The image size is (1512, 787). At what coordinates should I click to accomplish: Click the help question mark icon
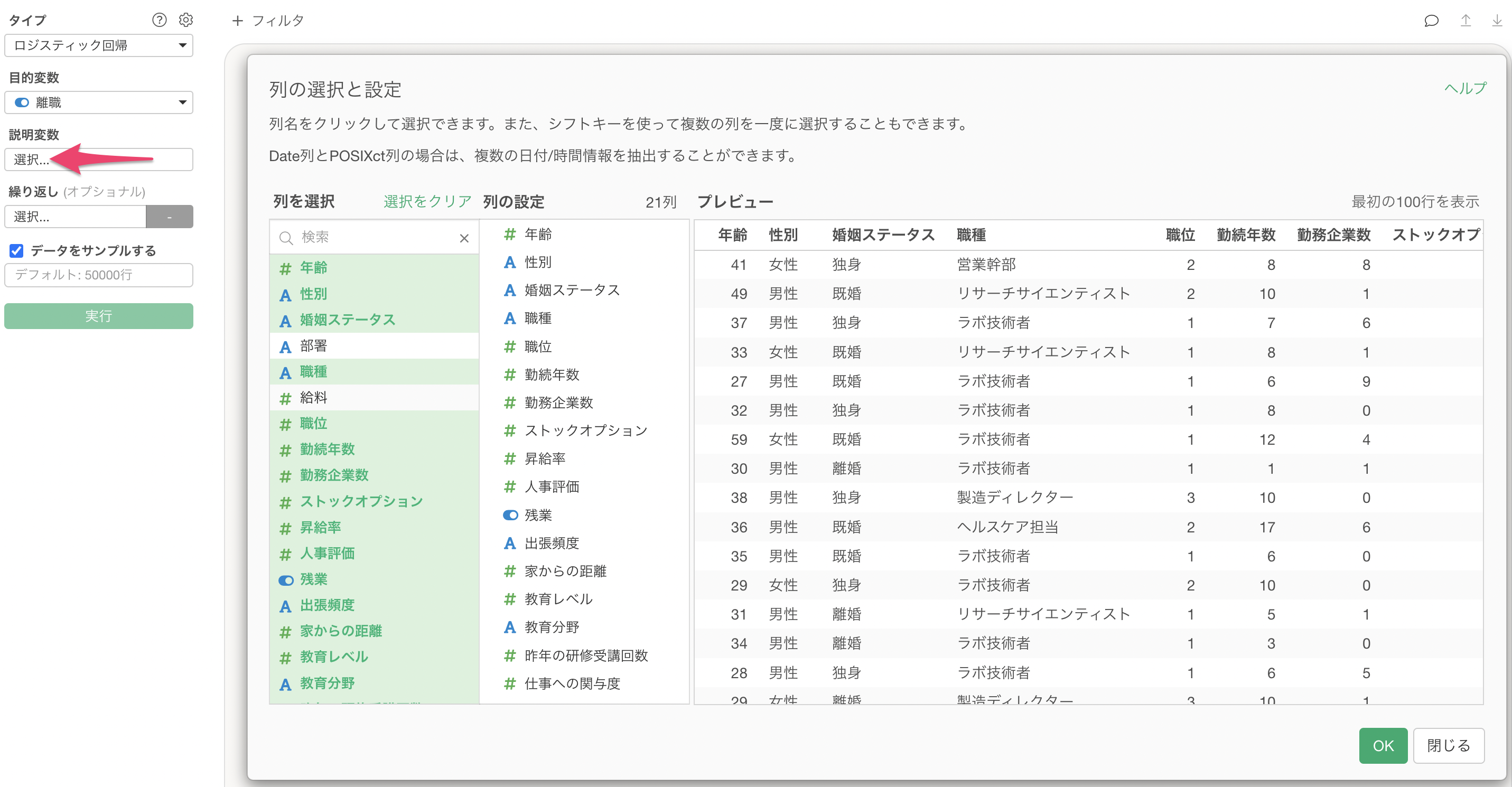tap(159, 20)
